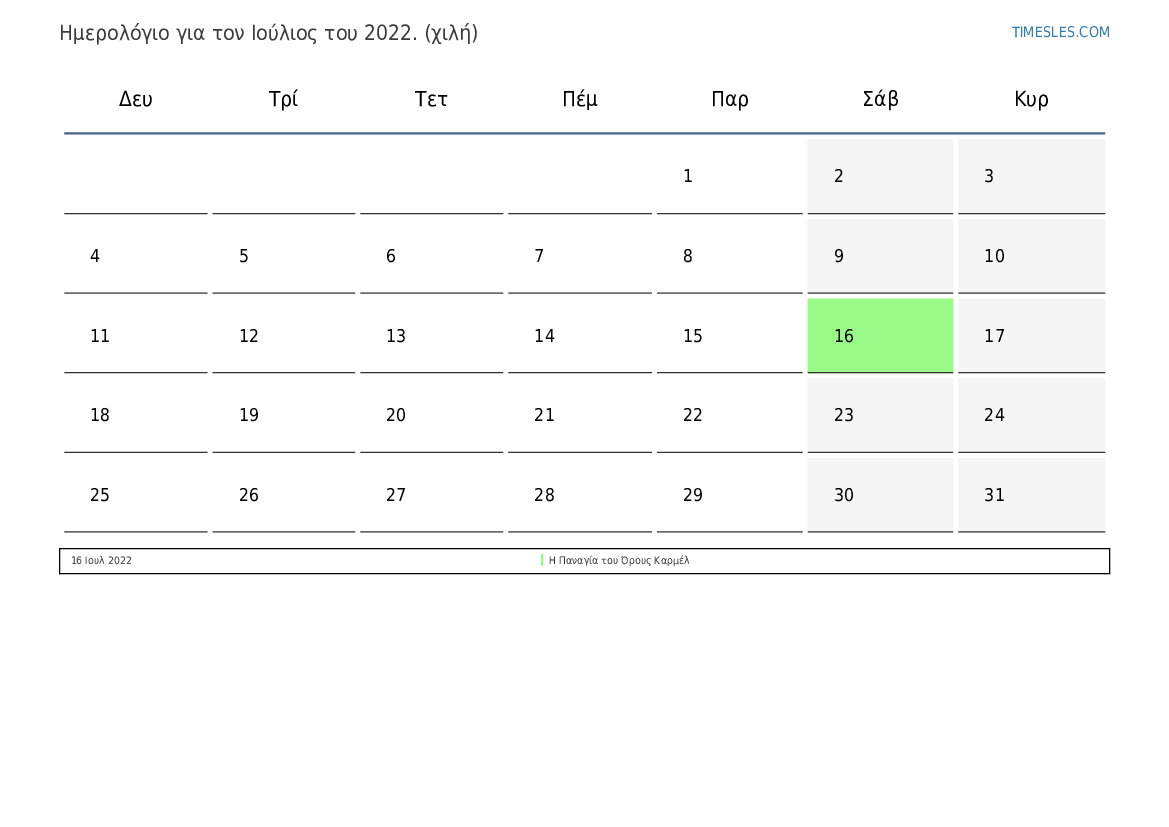1169x827 pixels.
Task: Select the highlighted date 16
Action: coord(880,336)
